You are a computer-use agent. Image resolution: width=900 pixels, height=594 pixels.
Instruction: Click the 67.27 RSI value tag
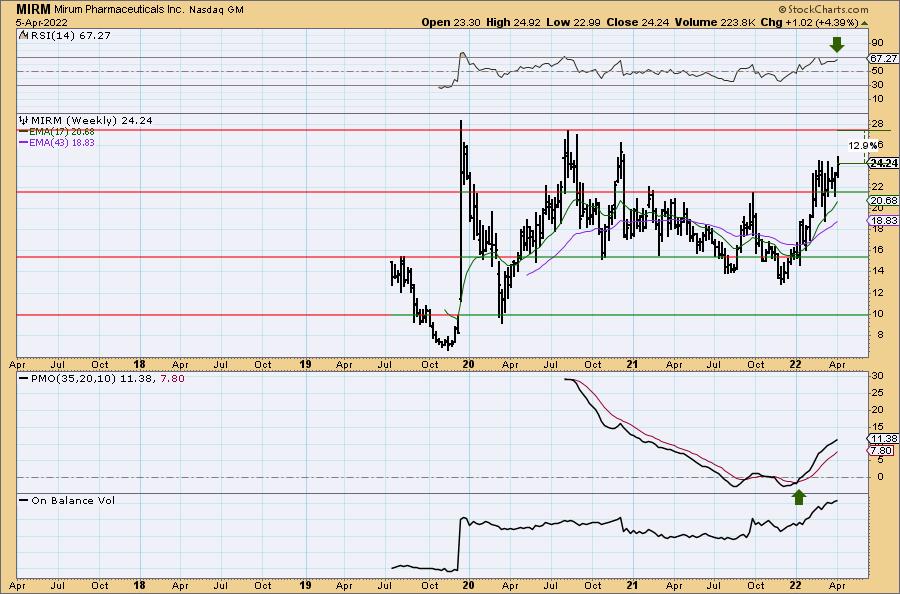pyautogui.click(x=883, y=59)
